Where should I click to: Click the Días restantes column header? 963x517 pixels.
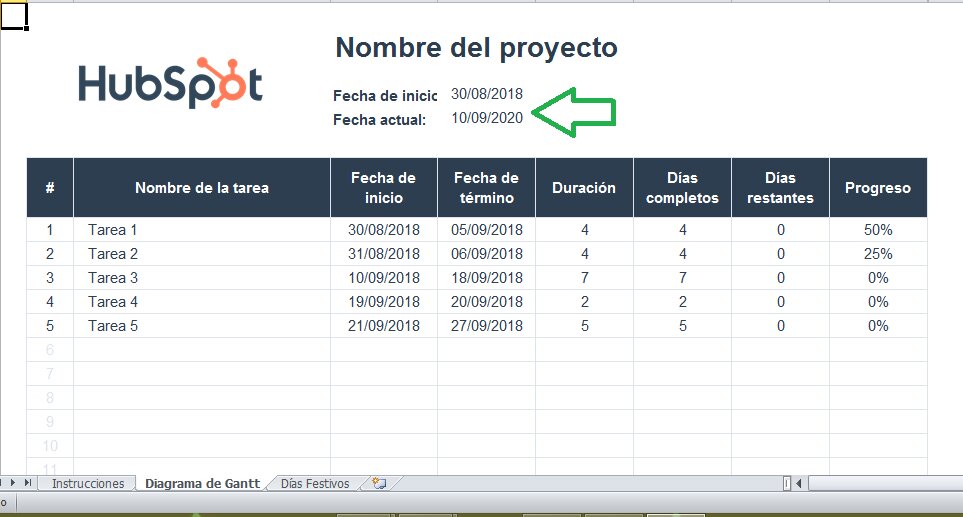(x=780, y=188)
